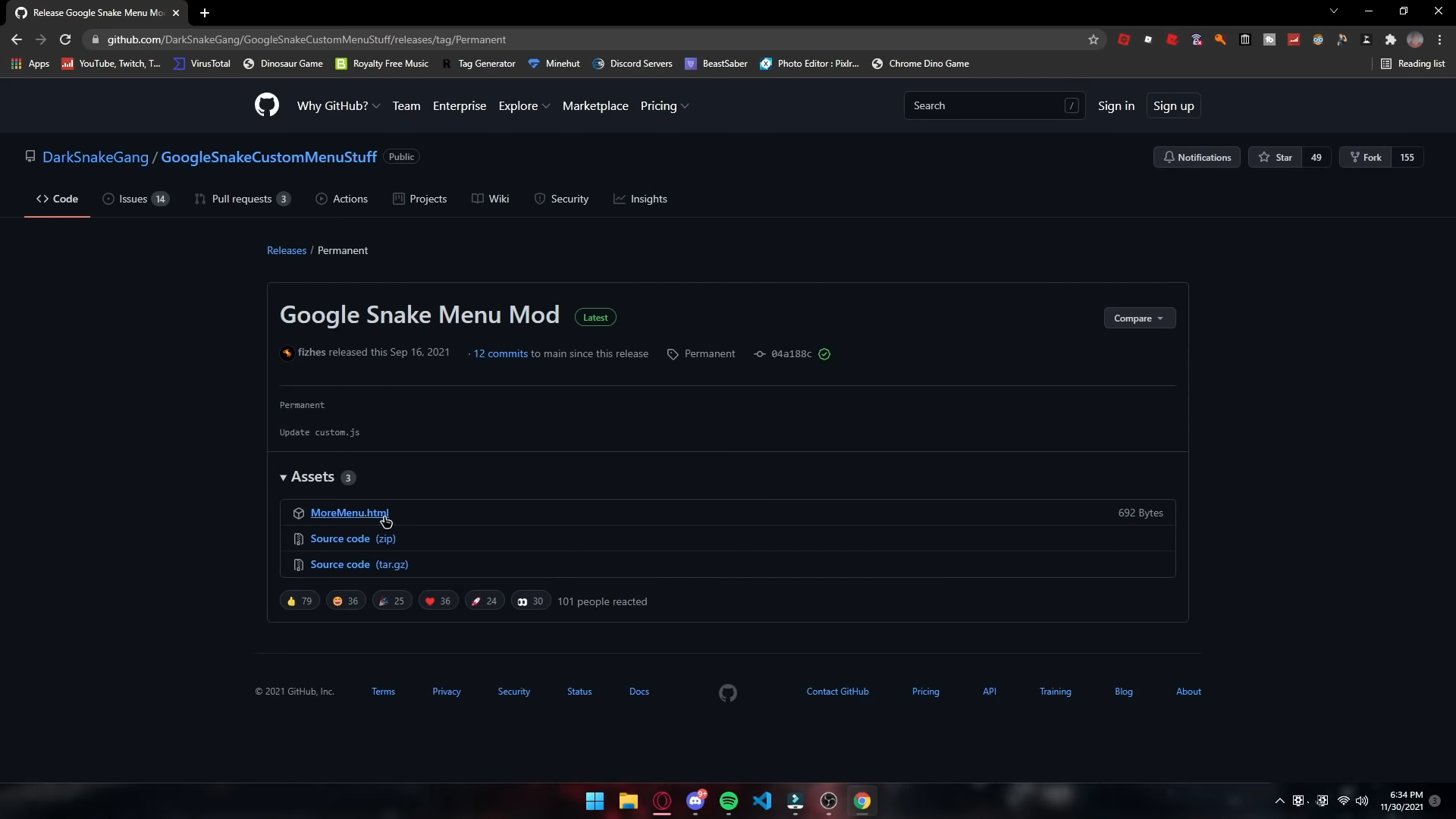Viewport: 1456px width, 819px height.
Task: Open the Issues tab
Action: click(136, 199)
